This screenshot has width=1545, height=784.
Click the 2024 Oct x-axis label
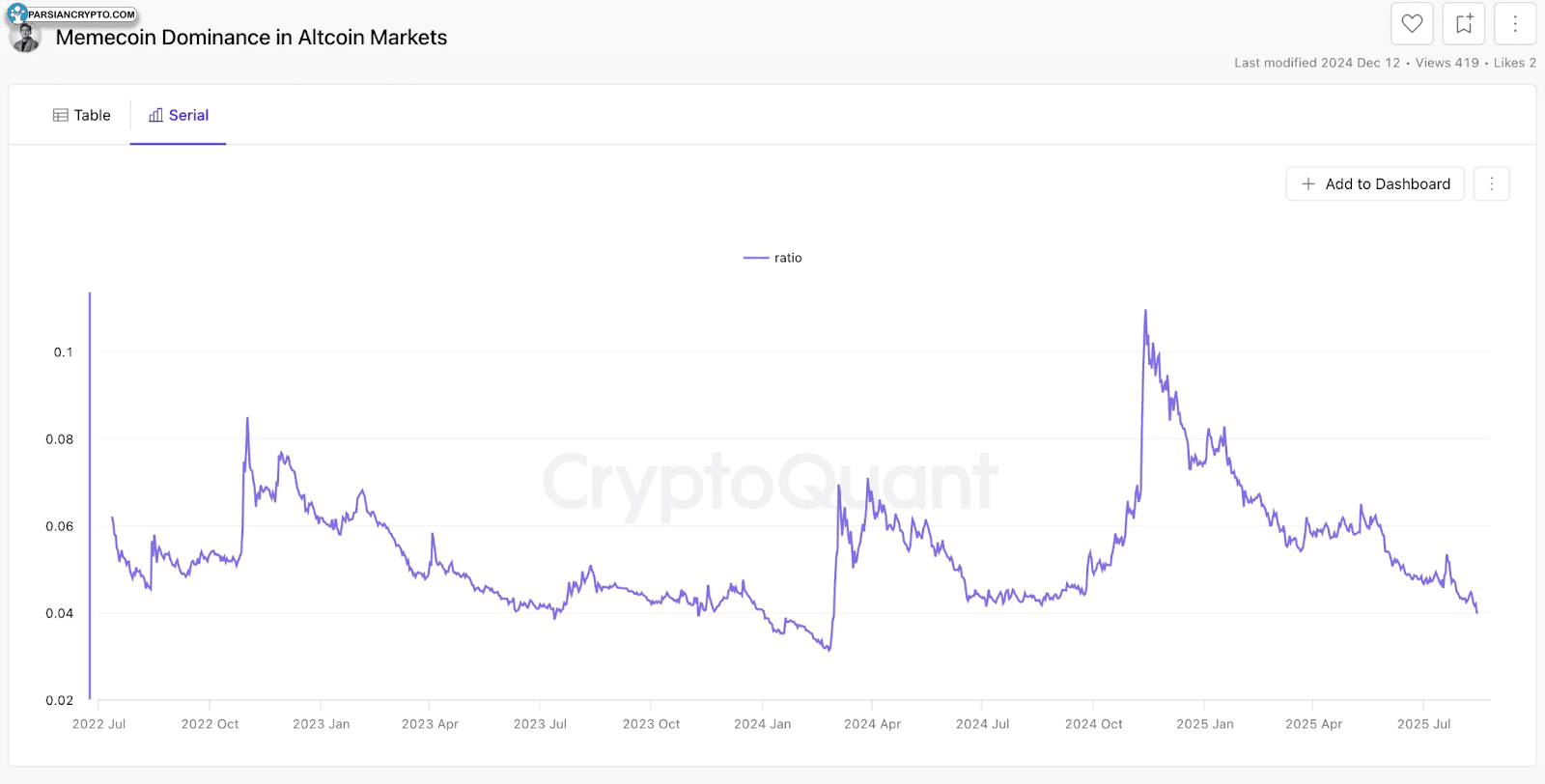coord(1093,724)
